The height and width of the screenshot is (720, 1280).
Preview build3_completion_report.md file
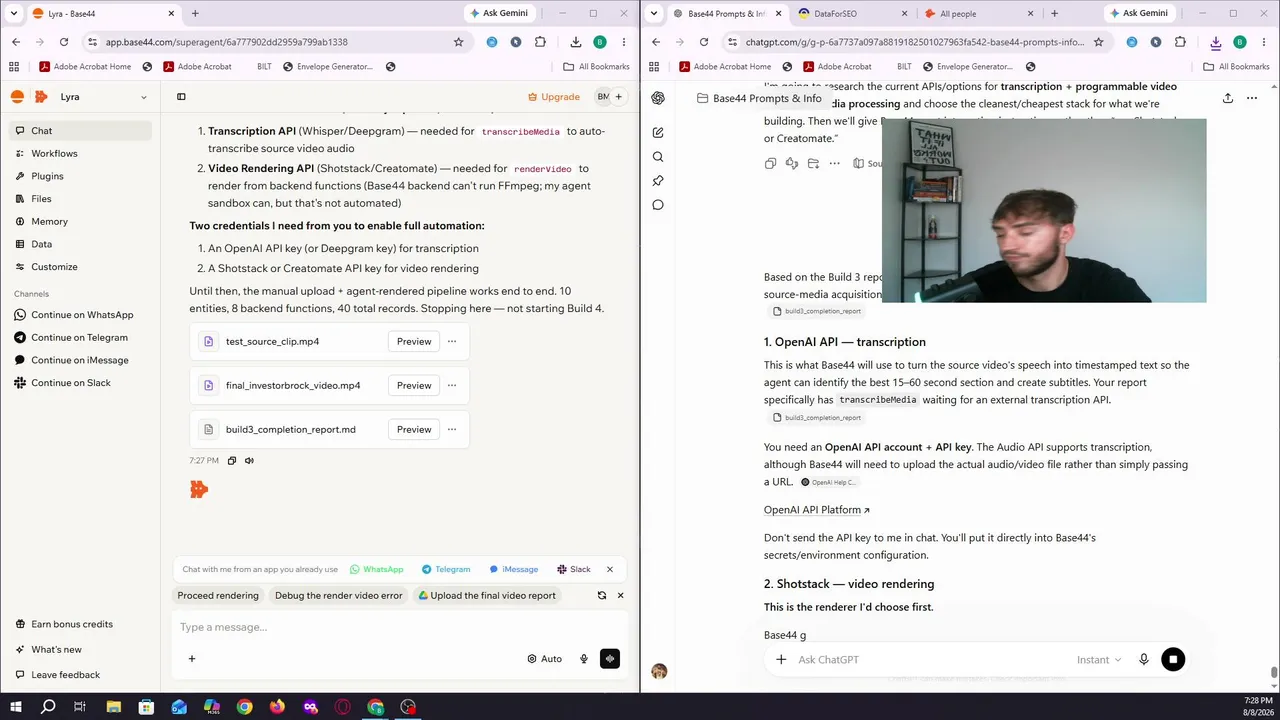(414, 429)
